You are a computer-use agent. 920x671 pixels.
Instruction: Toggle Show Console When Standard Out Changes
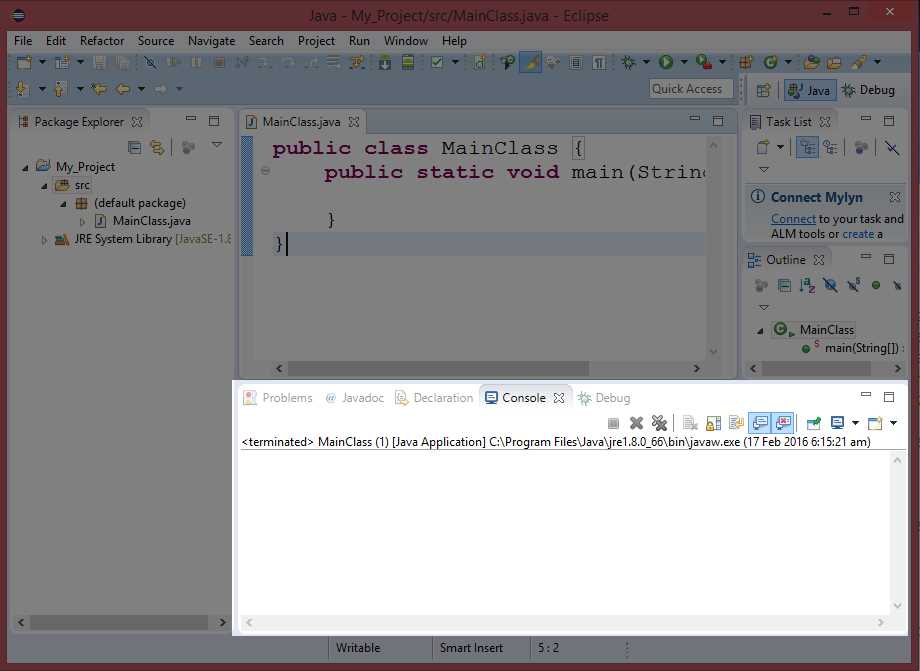pyautogui.click(x=760, y=422)
